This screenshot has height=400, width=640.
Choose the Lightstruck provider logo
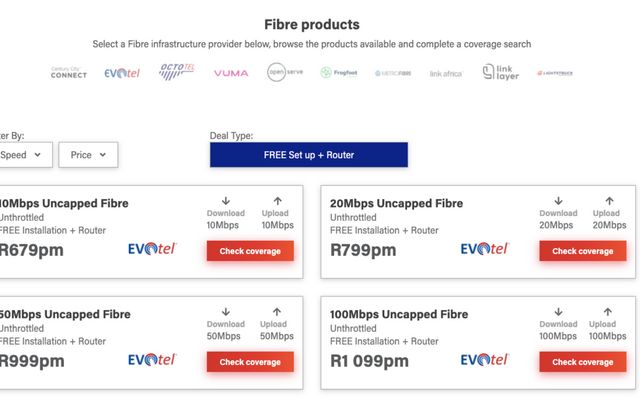[555, 73]
